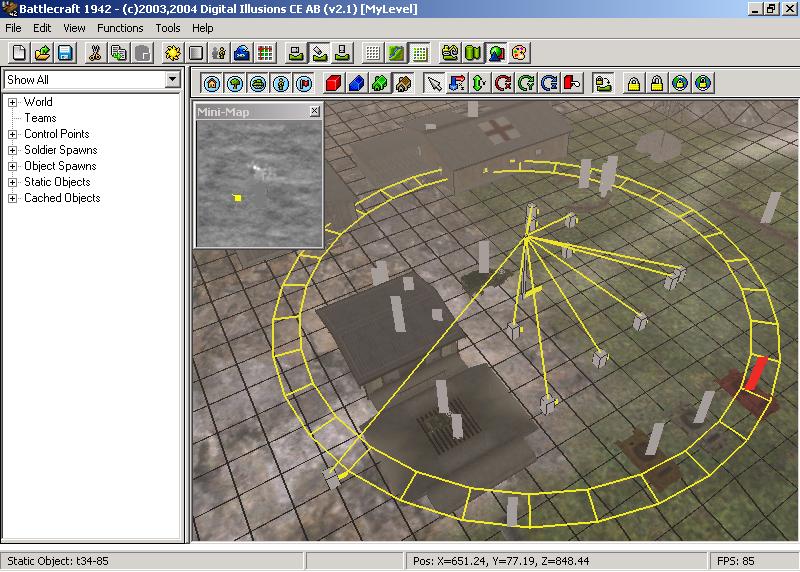Image resolution: width=800 pixels, height=572 pixels.
Task: Click the grey gradient square icon
Action: tap(196, 53)
